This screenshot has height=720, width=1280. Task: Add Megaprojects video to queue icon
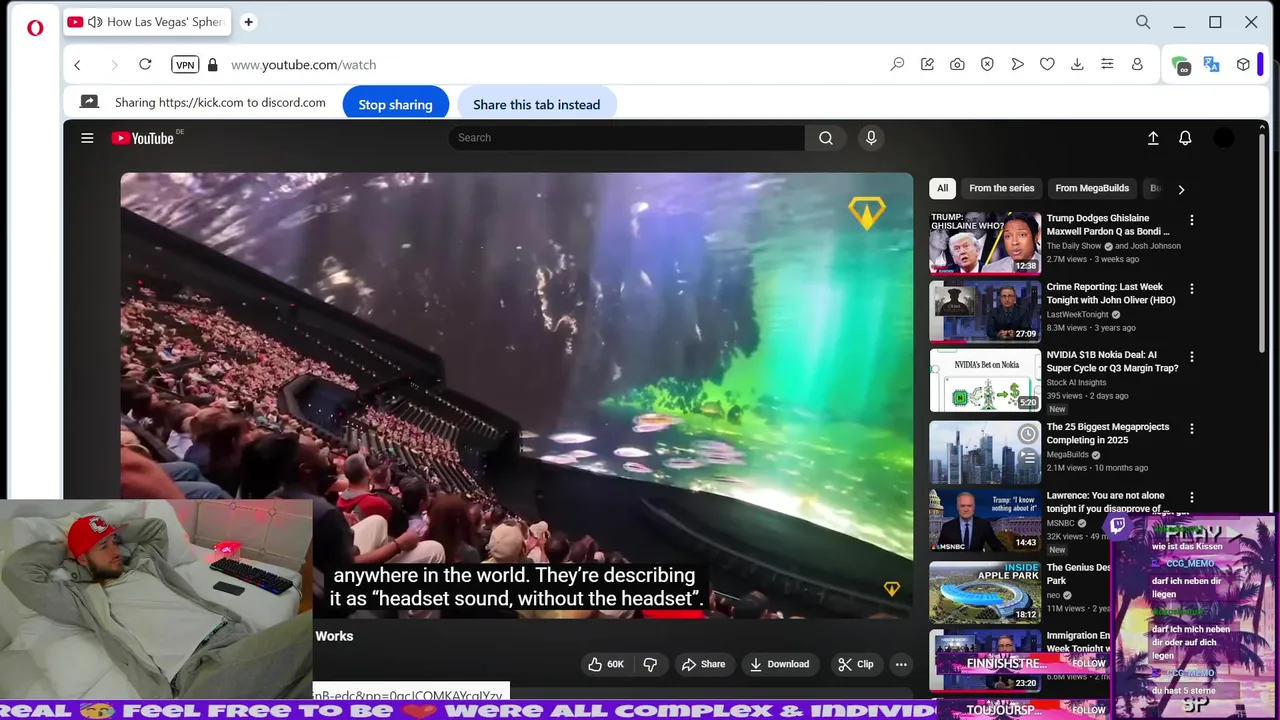(1027, 458)
